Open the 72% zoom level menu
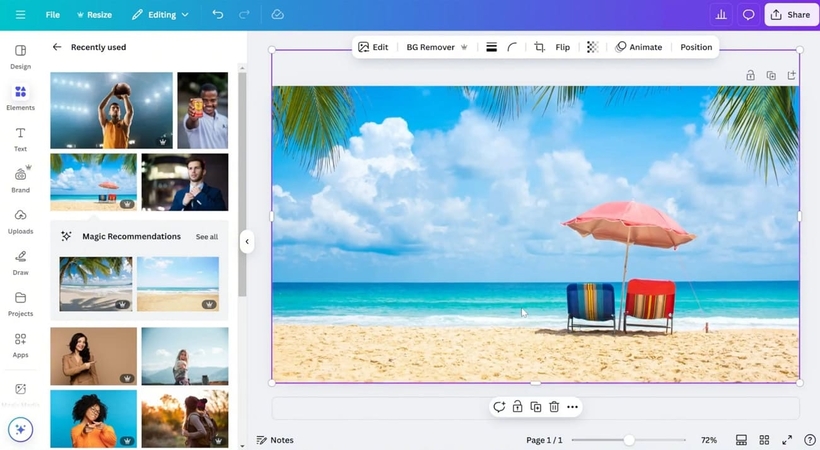The image size is (820, 450). [709, 440]
